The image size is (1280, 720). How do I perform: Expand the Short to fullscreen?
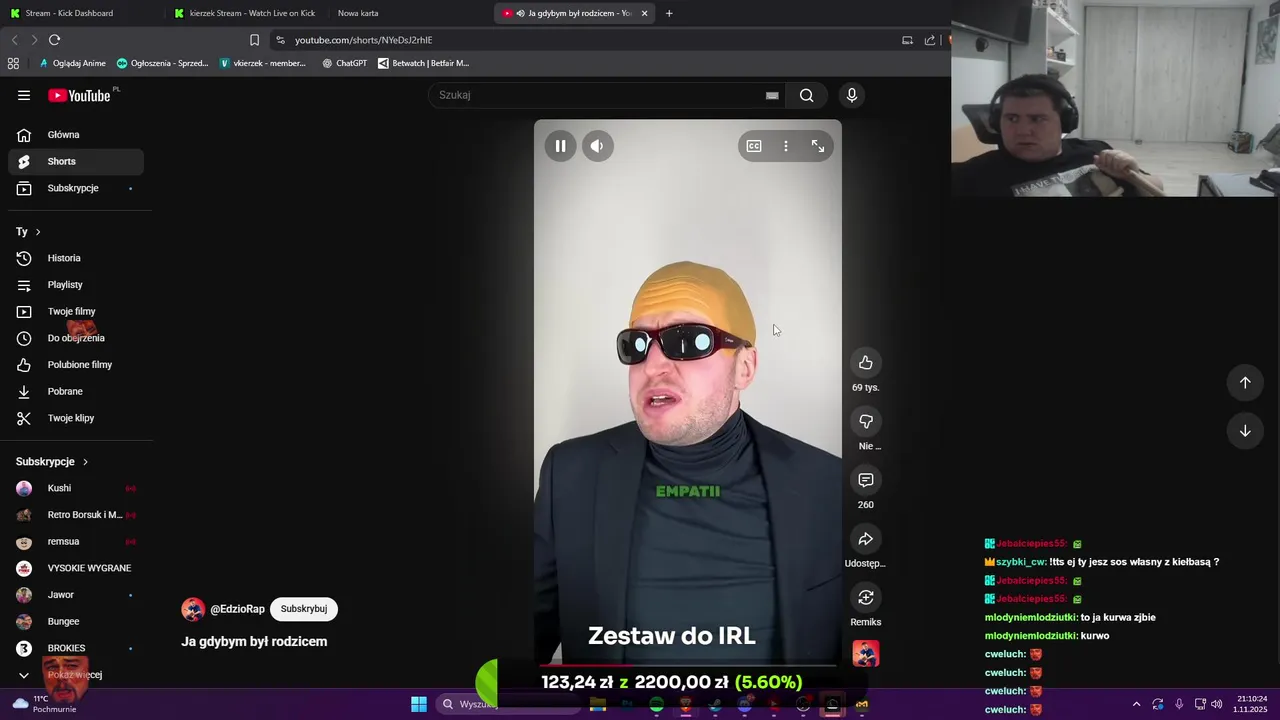pyautogui.click(x=818, y=146)
